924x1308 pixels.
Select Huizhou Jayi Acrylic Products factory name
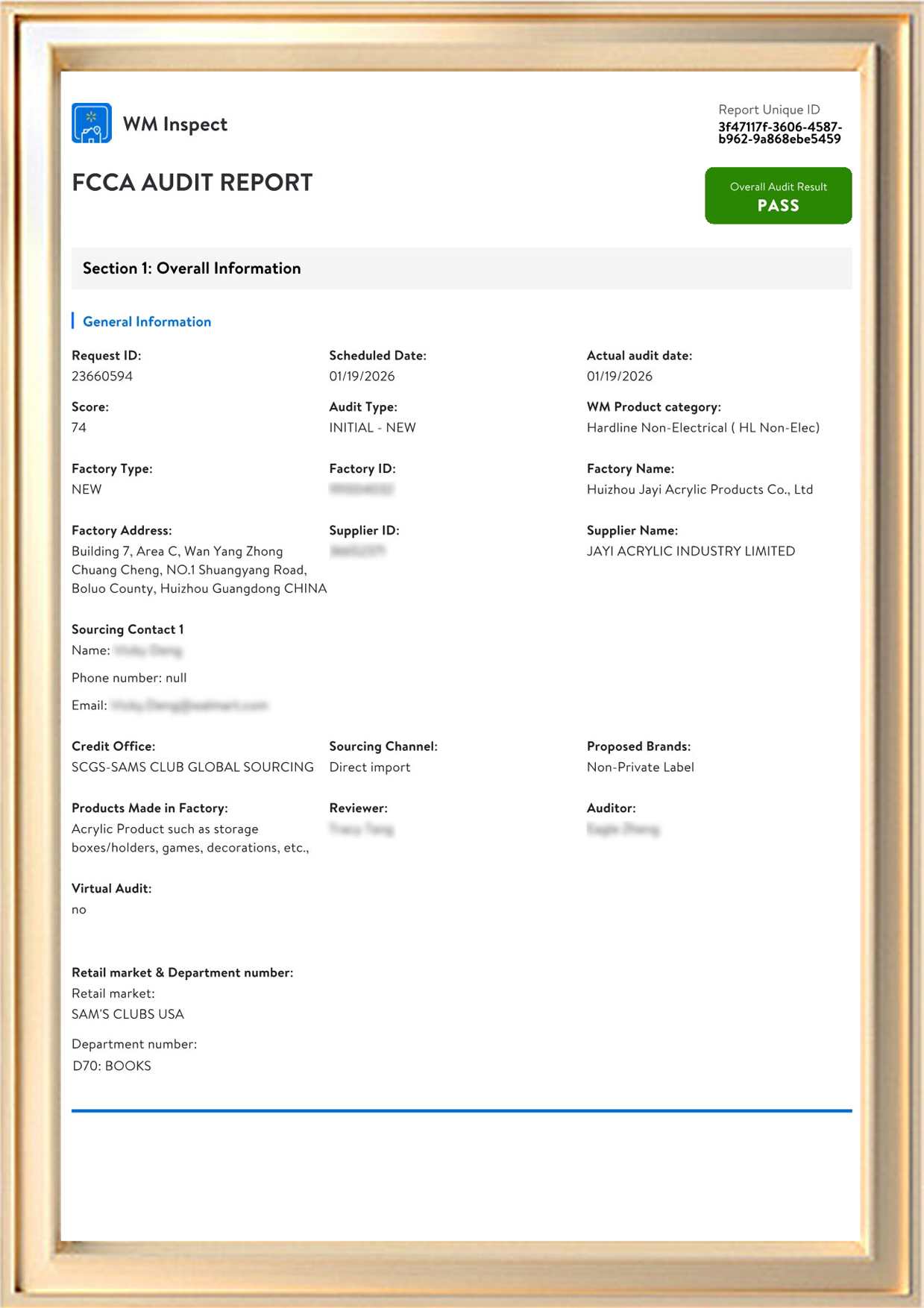700,490
